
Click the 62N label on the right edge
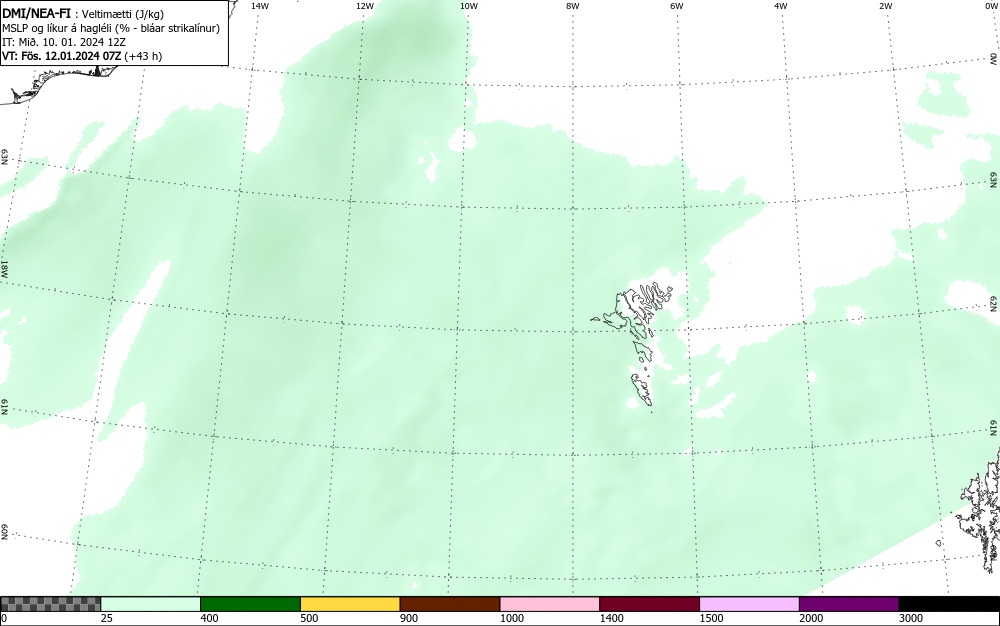tap(994, 303)
